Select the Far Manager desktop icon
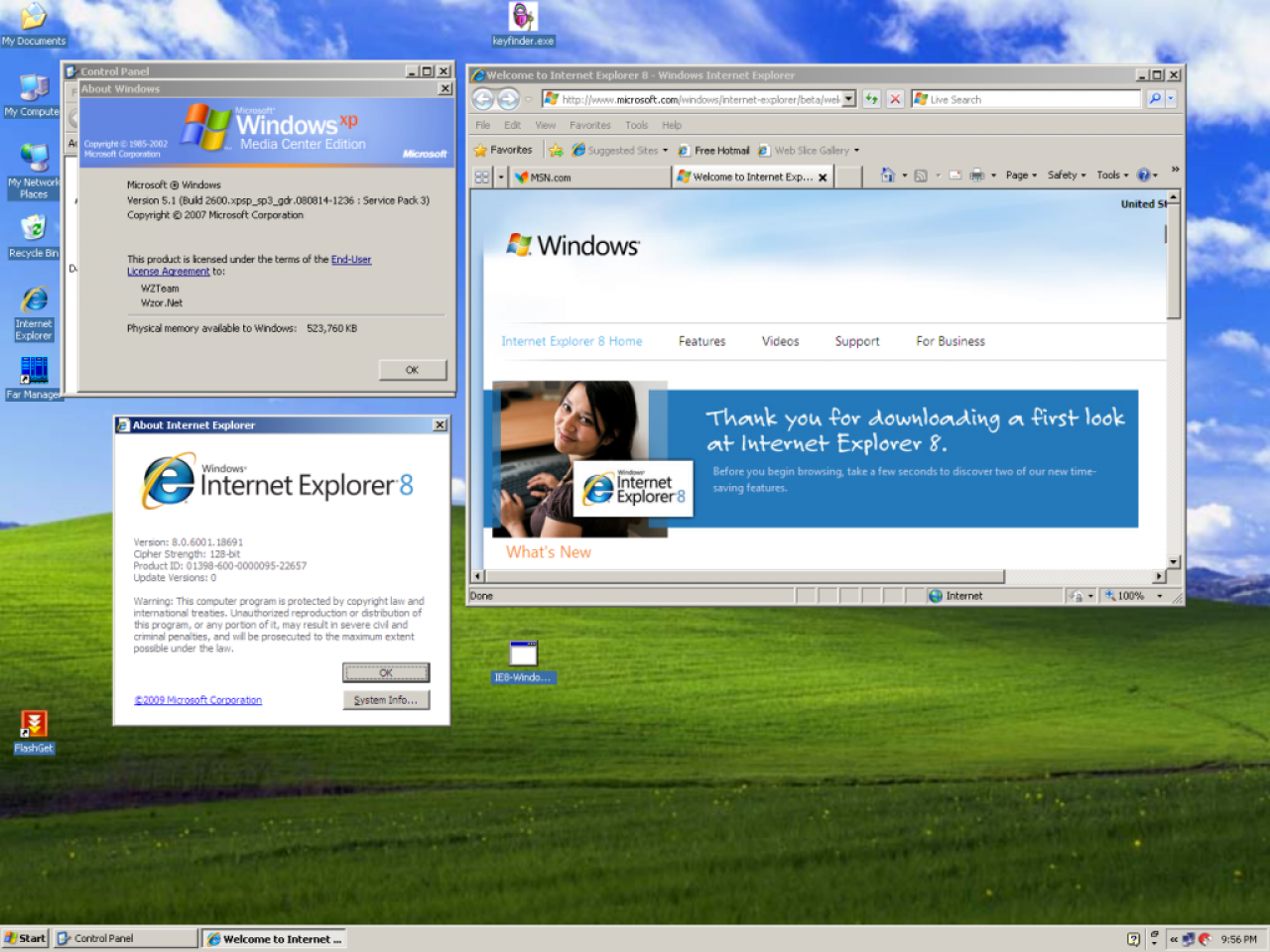Image resolution: width=1270 pixels, height=952 pixels. pos(33,378)
